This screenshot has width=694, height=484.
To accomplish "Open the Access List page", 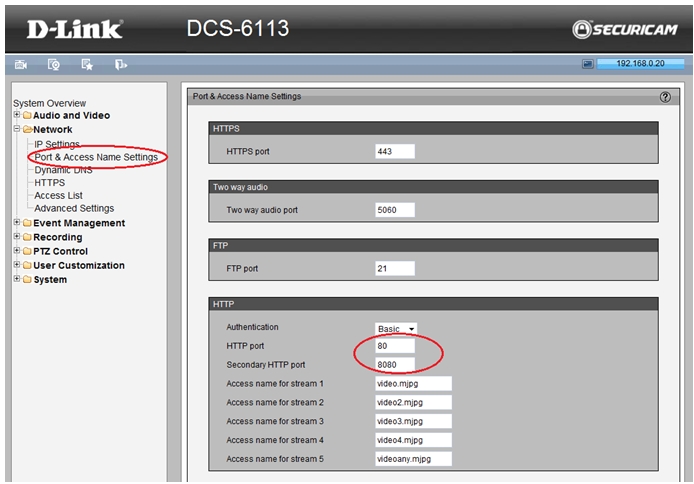I will click(x=58, y=196).
